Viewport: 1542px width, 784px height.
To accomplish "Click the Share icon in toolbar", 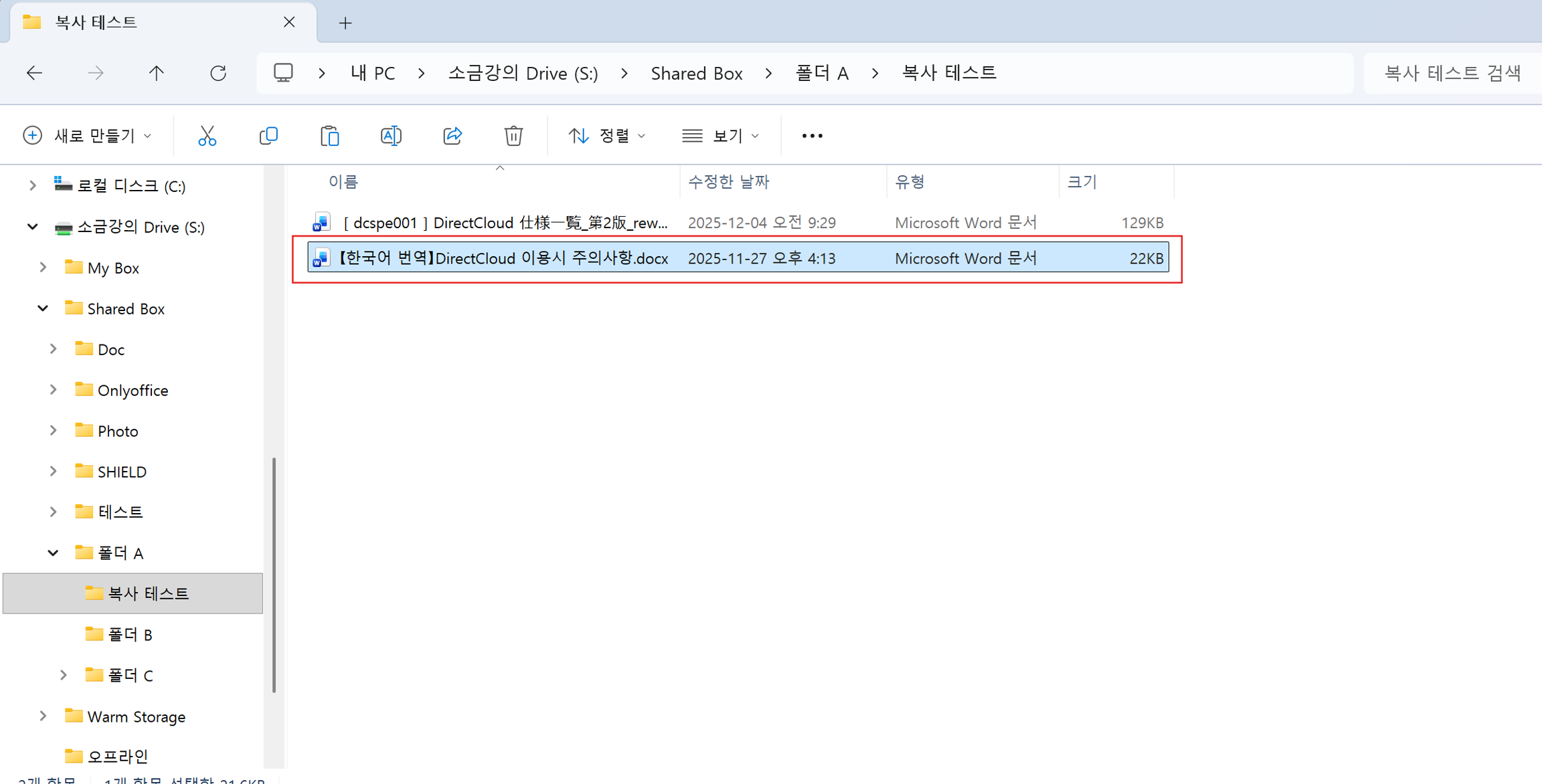I will (x=452, y=136).
